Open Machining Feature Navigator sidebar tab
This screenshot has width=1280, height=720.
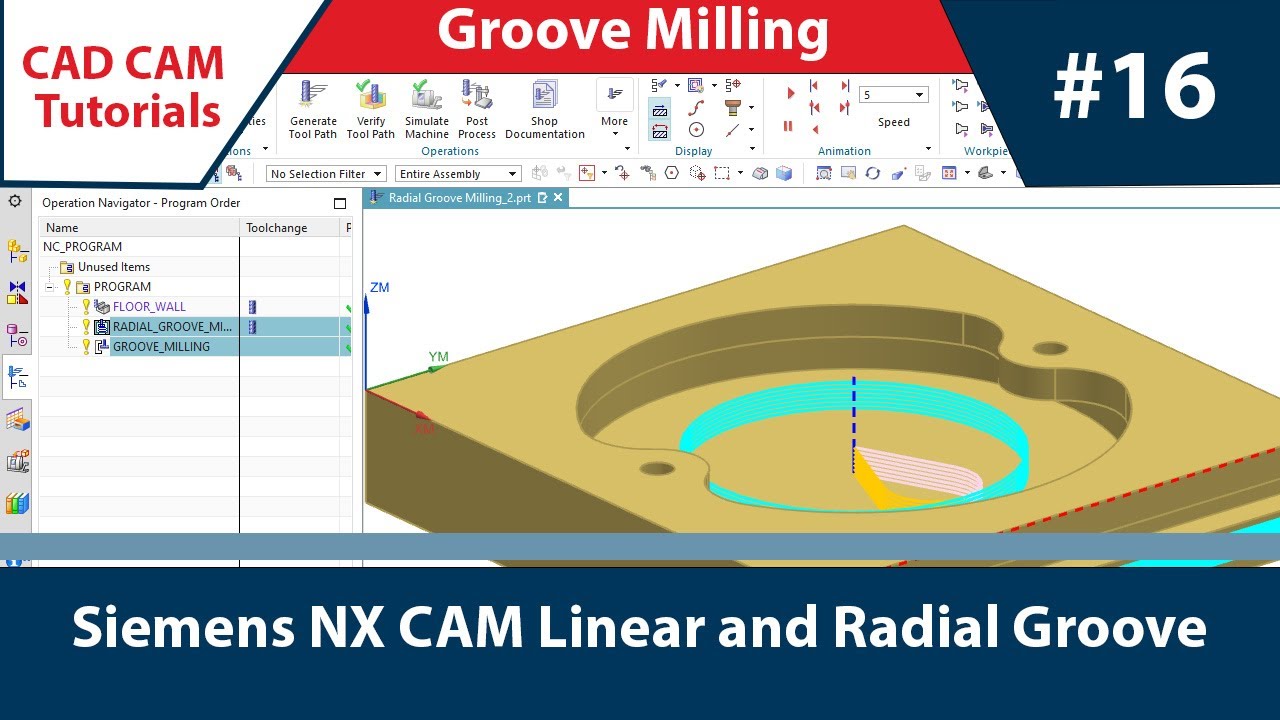click(x=17, y=420)
